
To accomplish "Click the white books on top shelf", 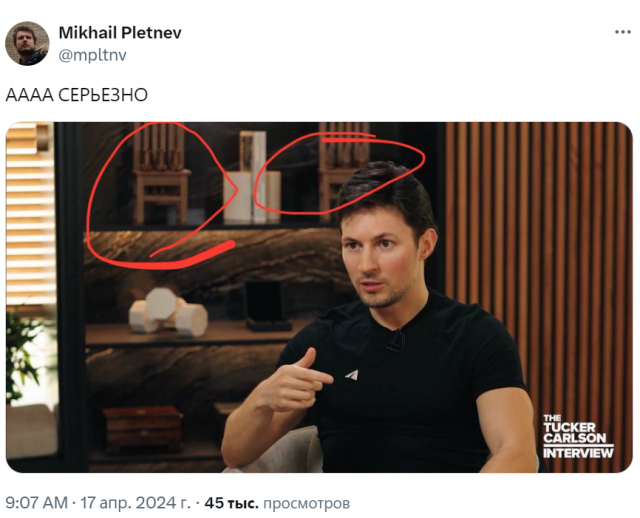I will pos(253,178).
